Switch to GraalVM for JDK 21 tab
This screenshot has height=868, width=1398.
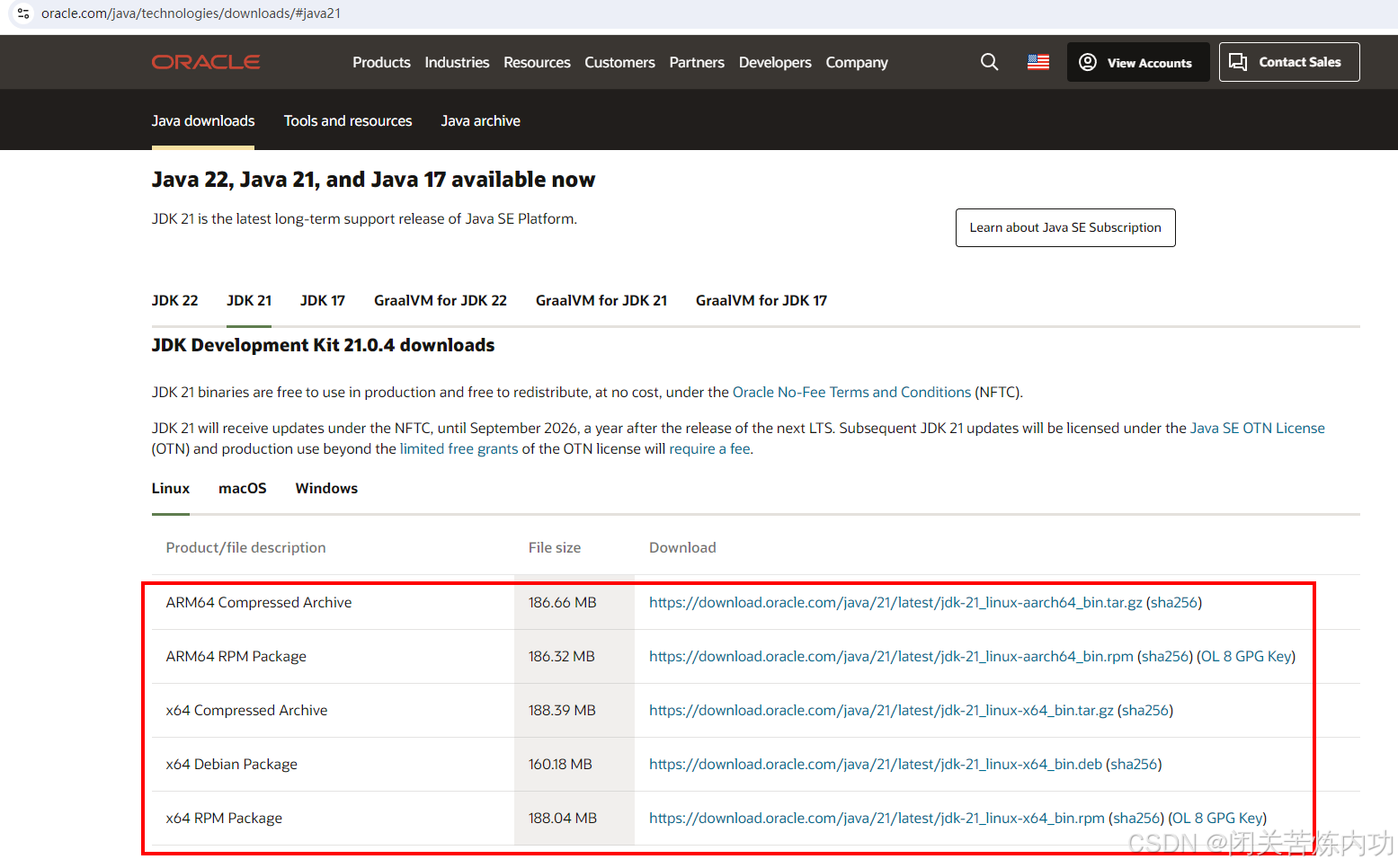point(601,300)
